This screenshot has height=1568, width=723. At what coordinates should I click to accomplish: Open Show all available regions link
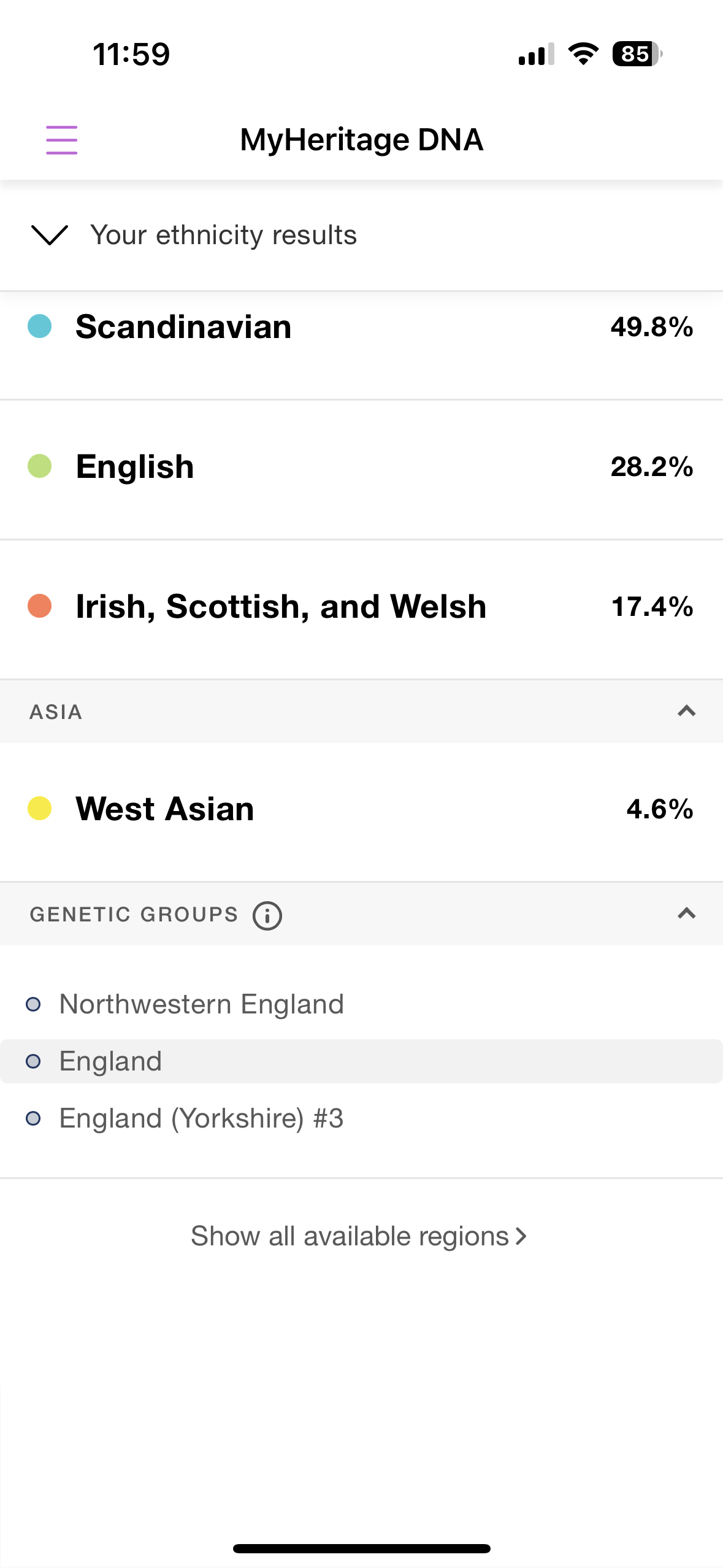[x=359, y=1236]
